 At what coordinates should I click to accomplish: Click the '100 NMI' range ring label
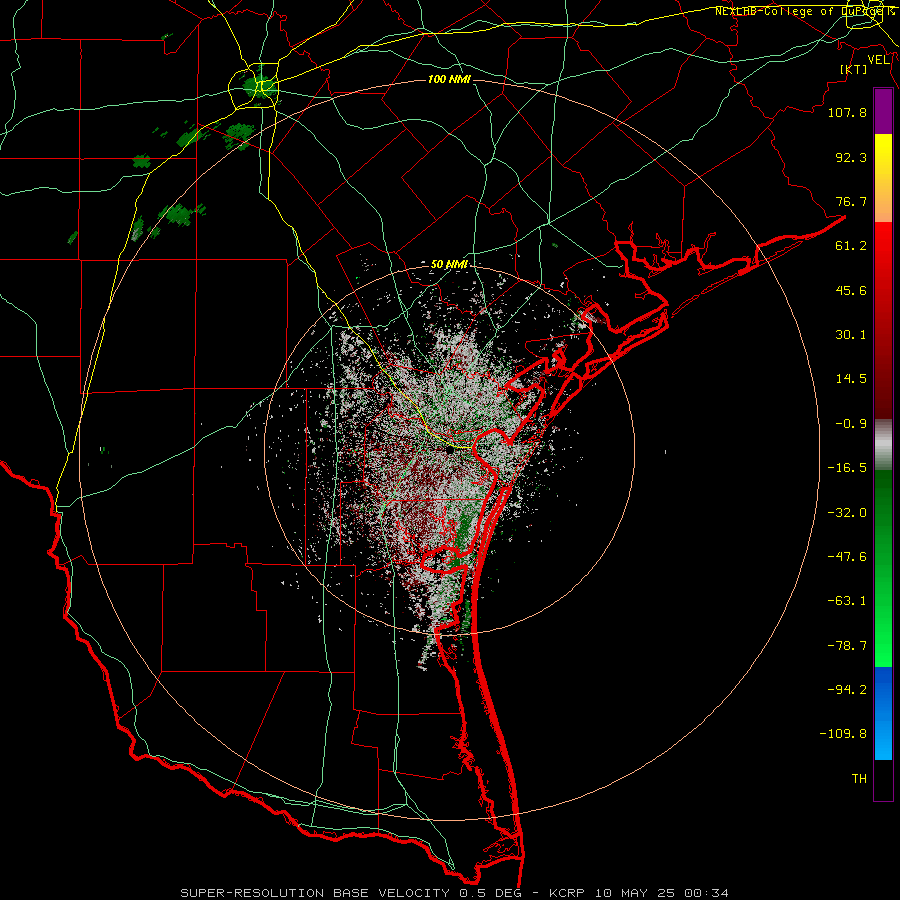point(449,79)
